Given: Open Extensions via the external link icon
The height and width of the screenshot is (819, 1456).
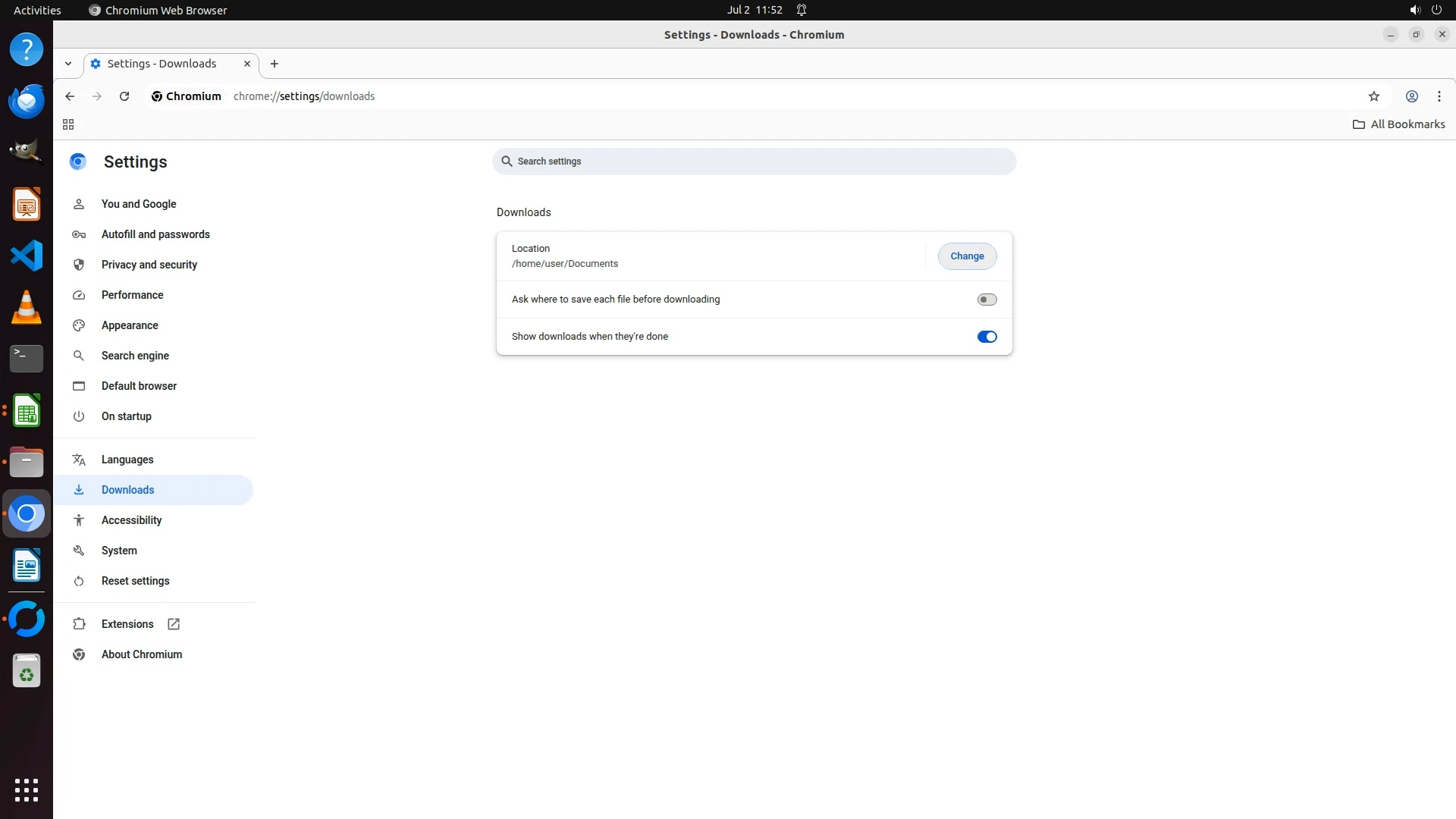Looking at the screenshot, I should pos(174,624).
